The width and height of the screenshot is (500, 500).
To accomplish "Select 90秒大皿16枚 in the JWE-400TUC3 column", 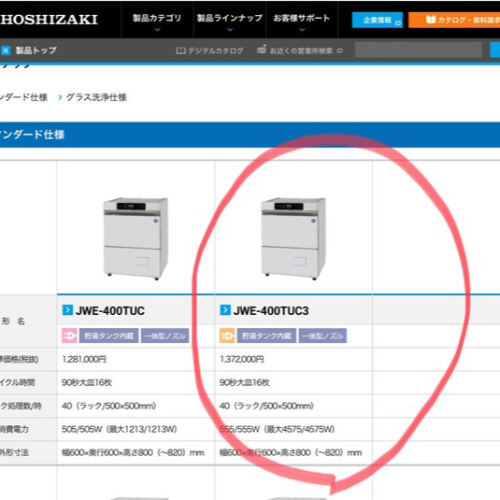I will (244, 382).
